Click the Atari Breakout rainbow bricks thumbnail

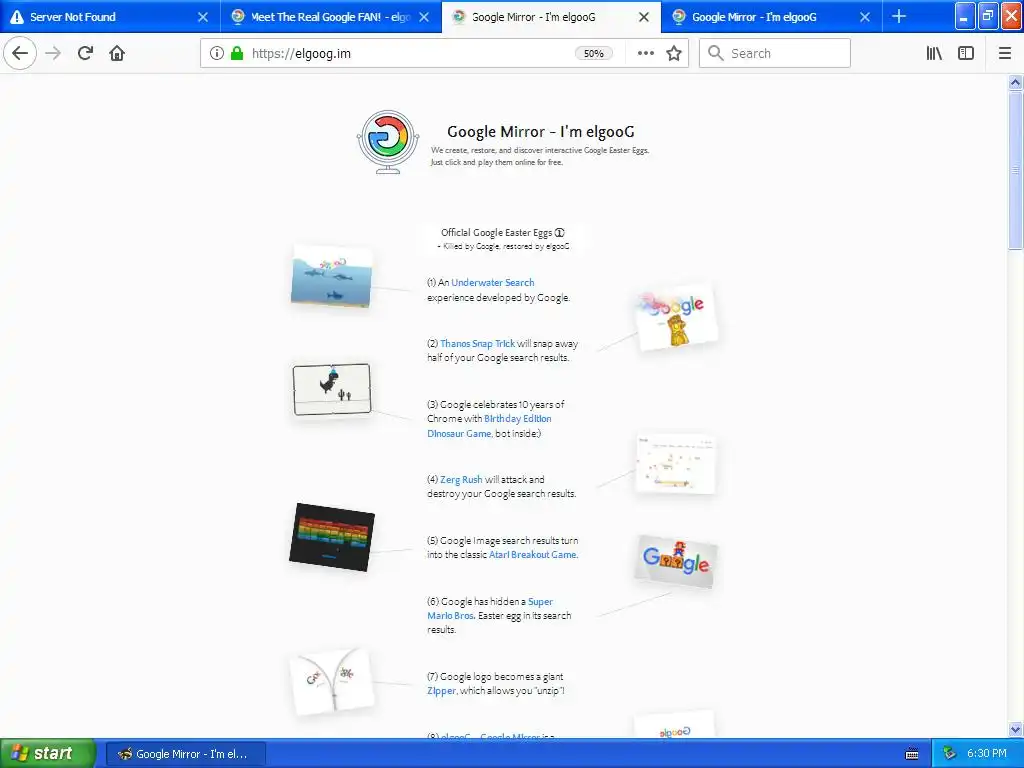[x=332, y=537]
